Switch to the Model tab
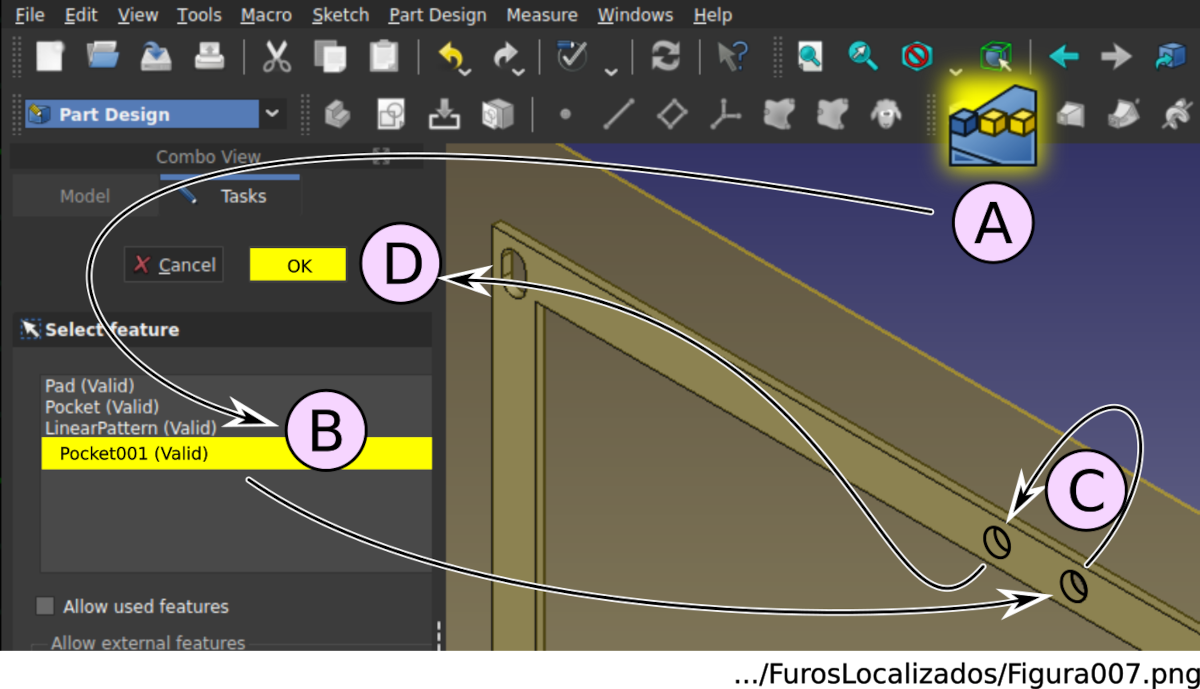 [x=85, y=196]
